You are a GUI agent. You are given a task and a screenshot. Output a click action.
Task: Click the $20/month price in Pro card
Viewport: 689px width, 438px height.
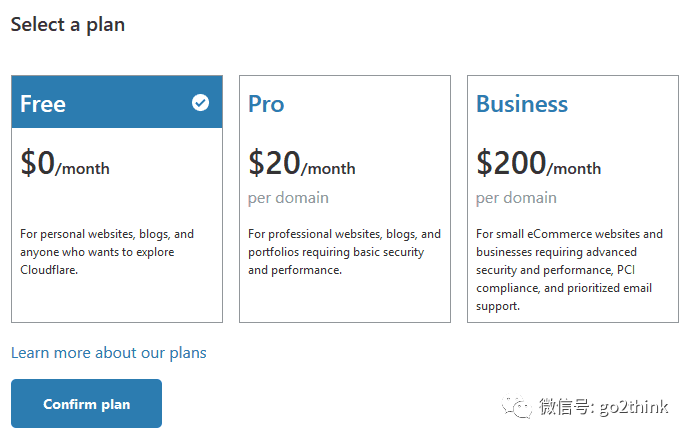tap(301, 164)
